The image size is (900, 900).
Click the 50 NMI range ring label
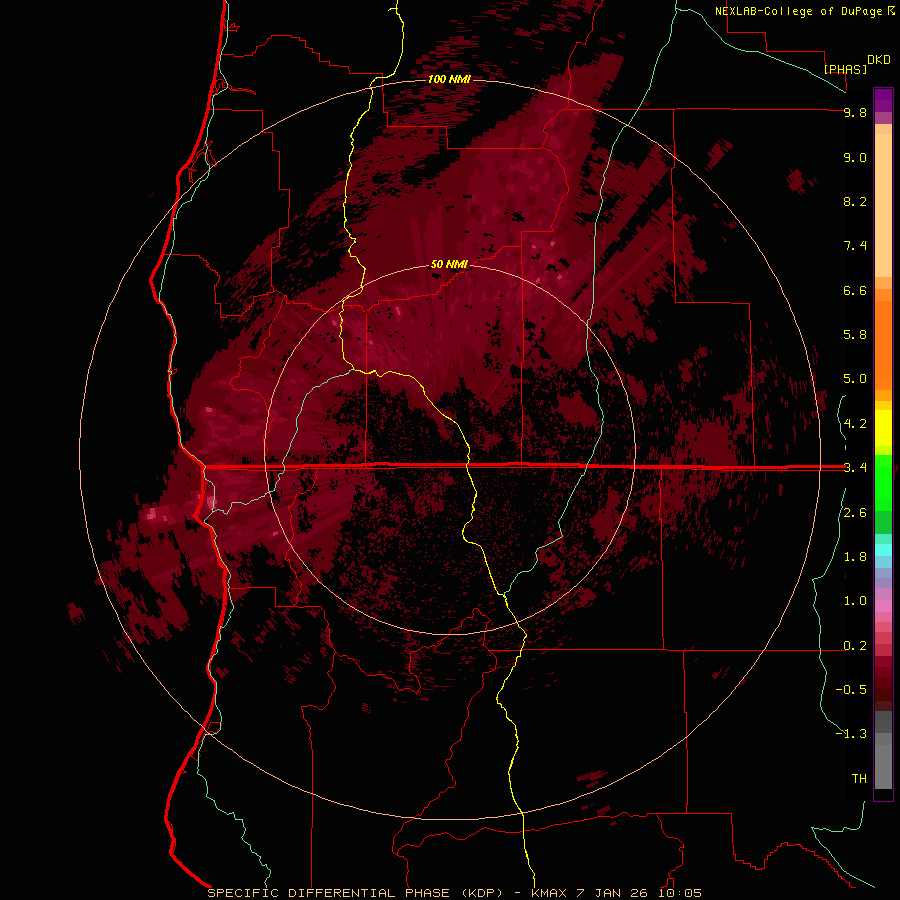pyautogui.click(x=449, y=264)
